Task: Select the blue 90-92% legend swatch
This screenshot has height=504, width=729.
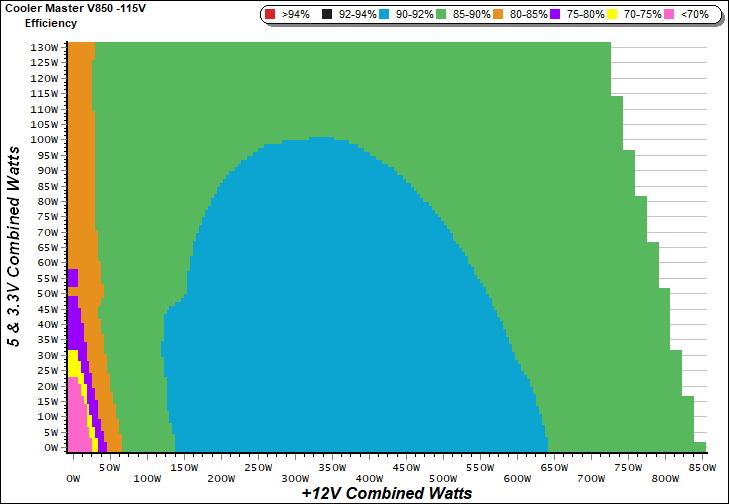Action: tap(389, 15)
